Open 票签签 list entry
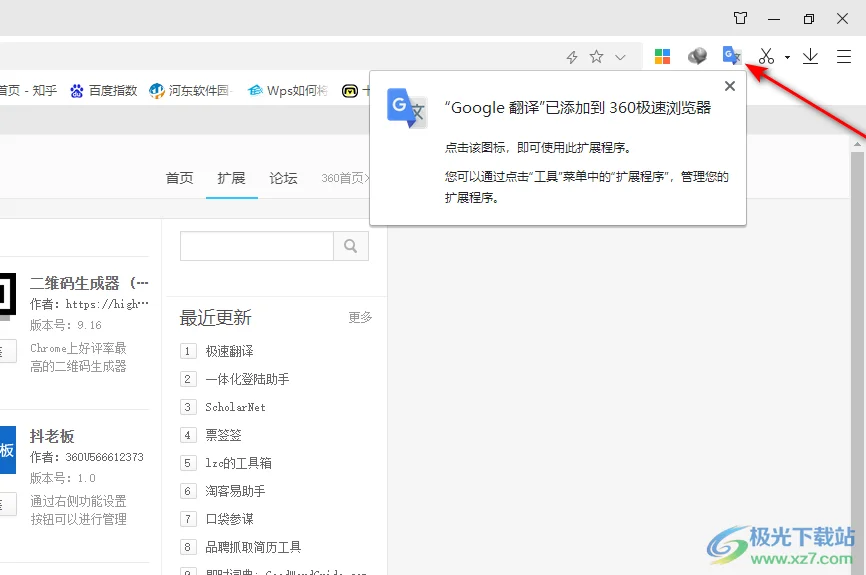The height and width of the screenshot is (575, 866). point(224,435)
